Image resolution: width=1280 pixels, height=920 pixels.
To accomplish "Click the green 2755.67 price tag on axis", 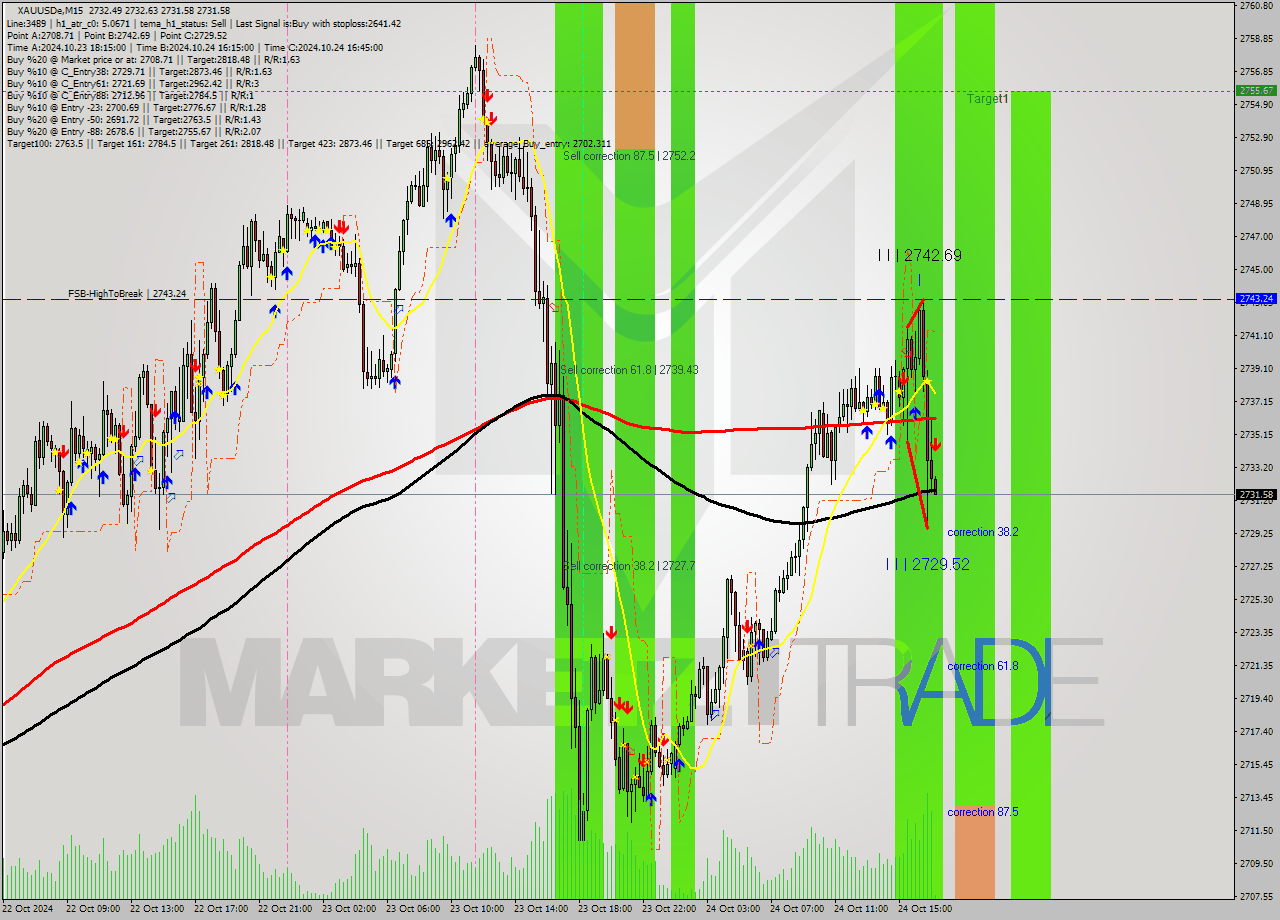I will [1256, 90].
